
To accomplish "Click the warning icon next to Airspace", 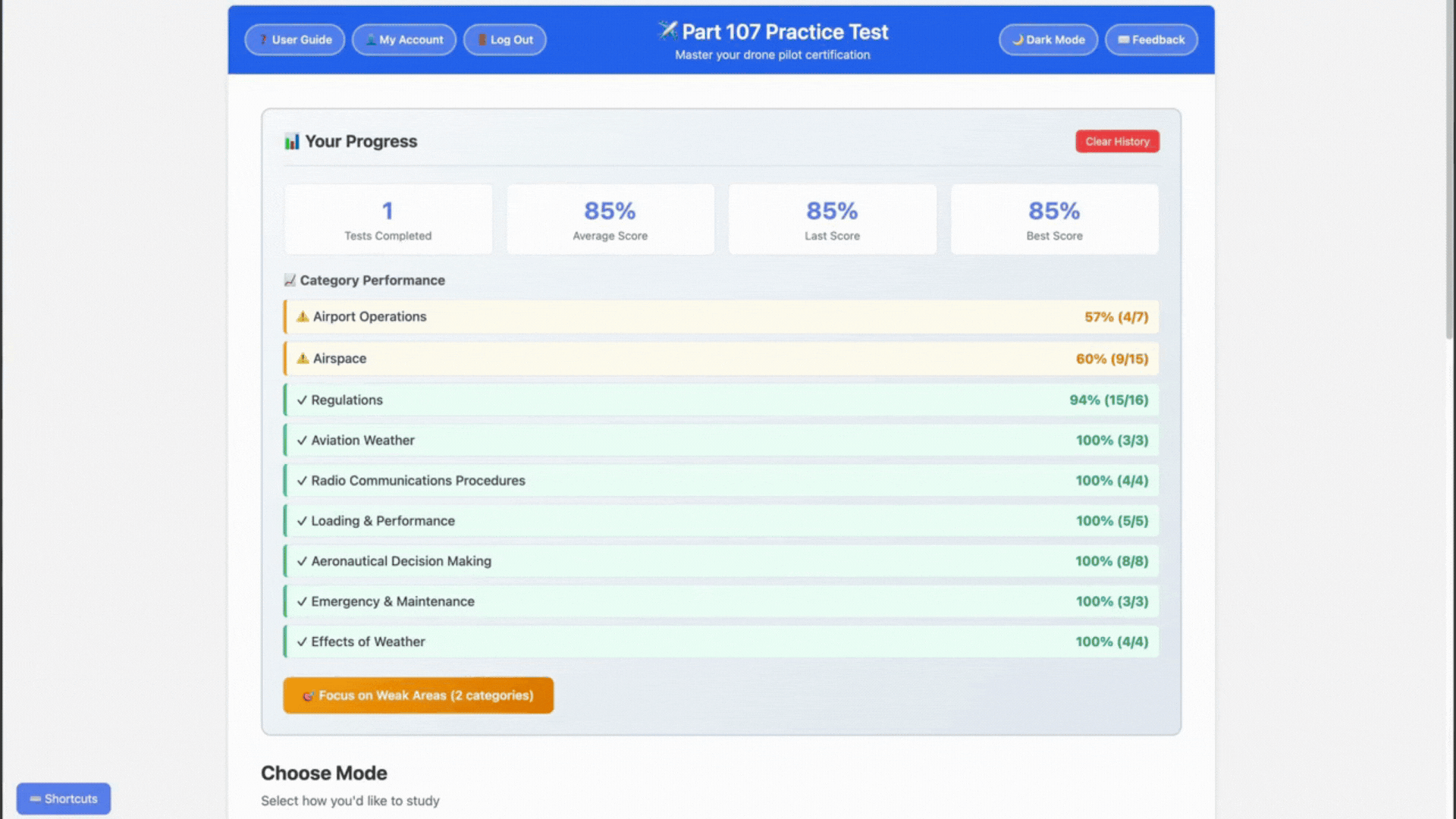I will coord(303,359).
